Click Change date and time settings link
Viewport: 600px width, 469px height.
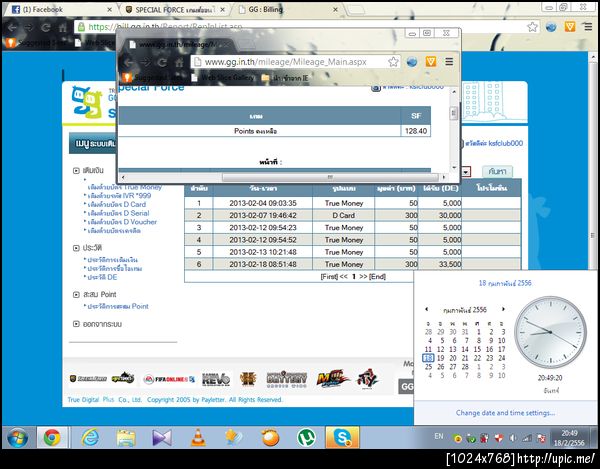coord(505,413)
